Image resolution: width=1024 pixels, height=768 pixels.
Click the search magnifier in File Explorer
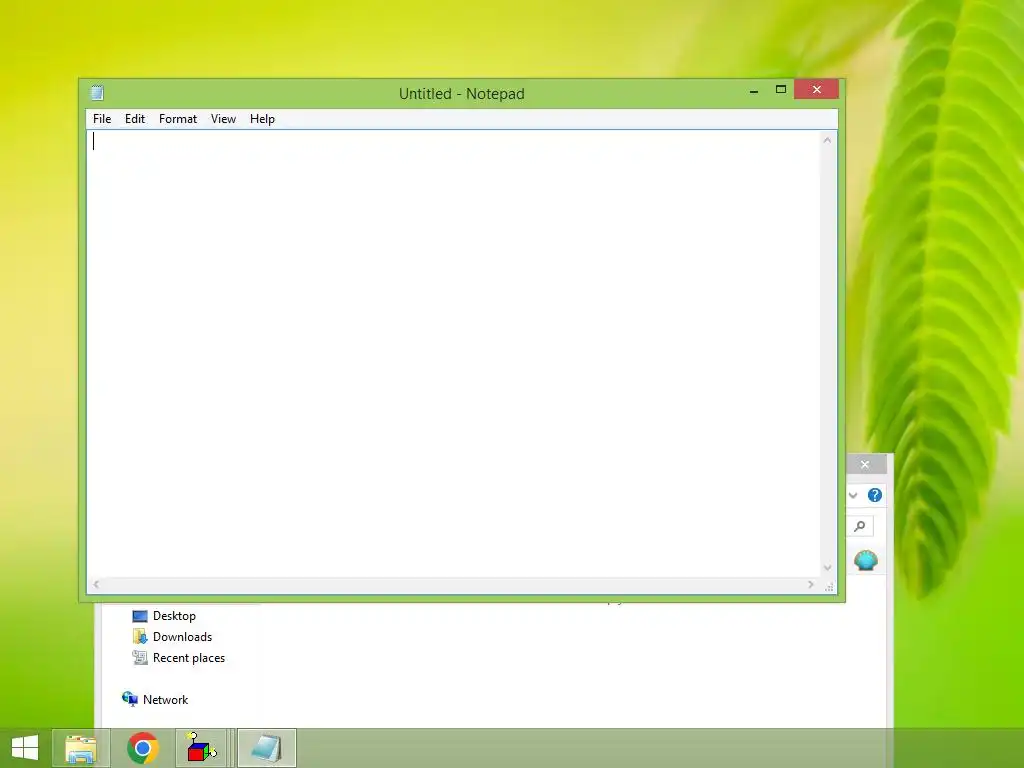(860, 526)
